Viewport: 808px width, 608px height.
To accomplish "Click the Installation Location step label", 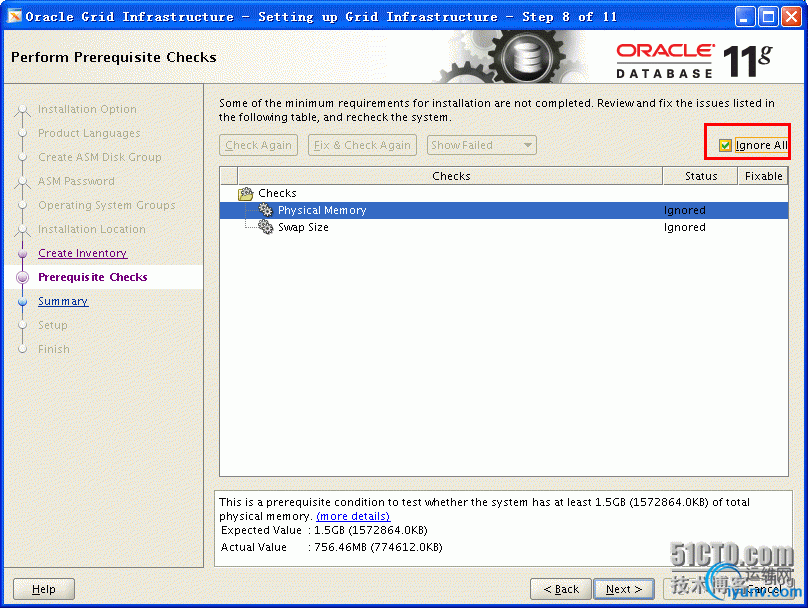I will tap(92, 229).
